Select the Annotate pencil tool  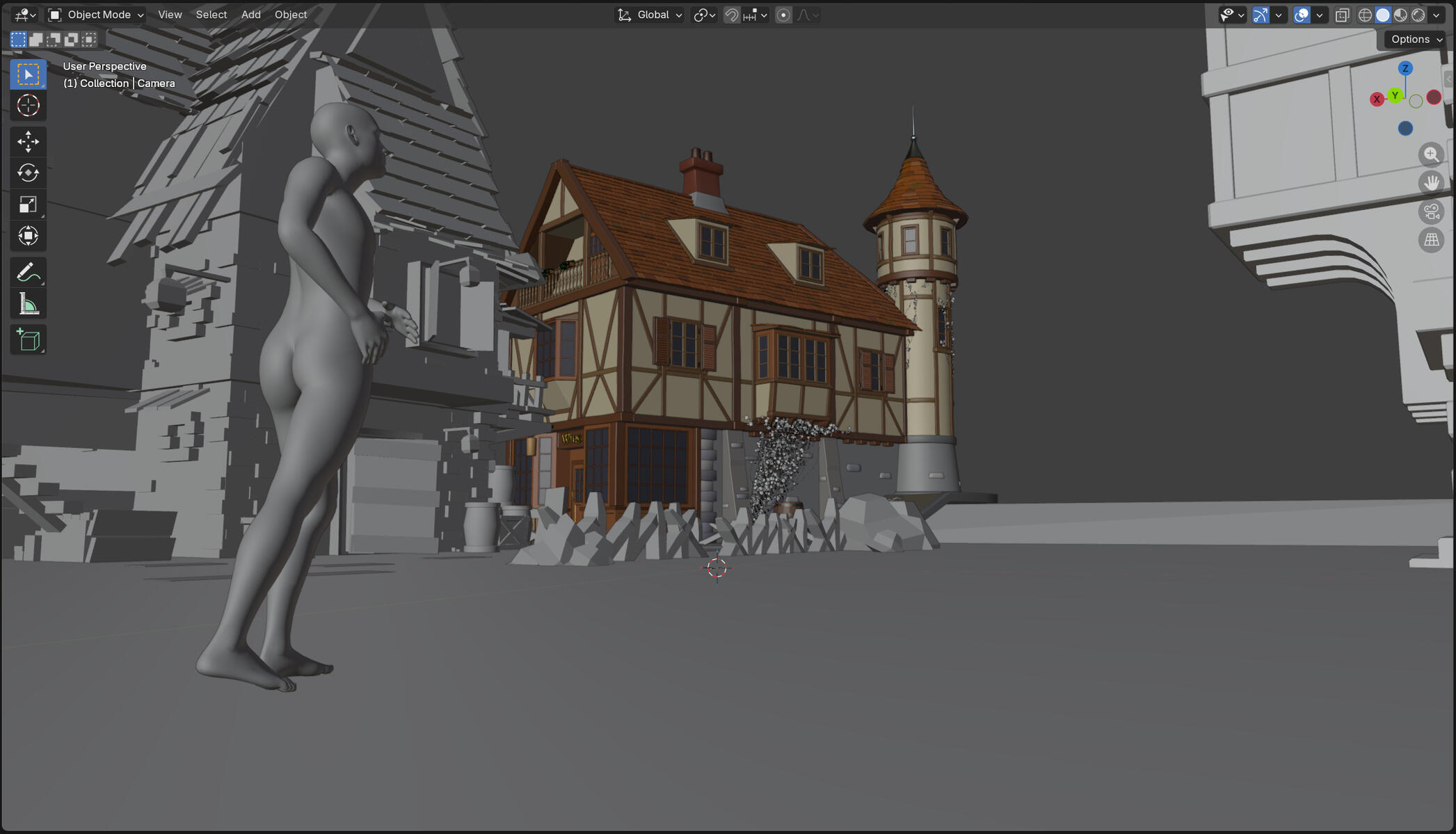pos(28,272)
